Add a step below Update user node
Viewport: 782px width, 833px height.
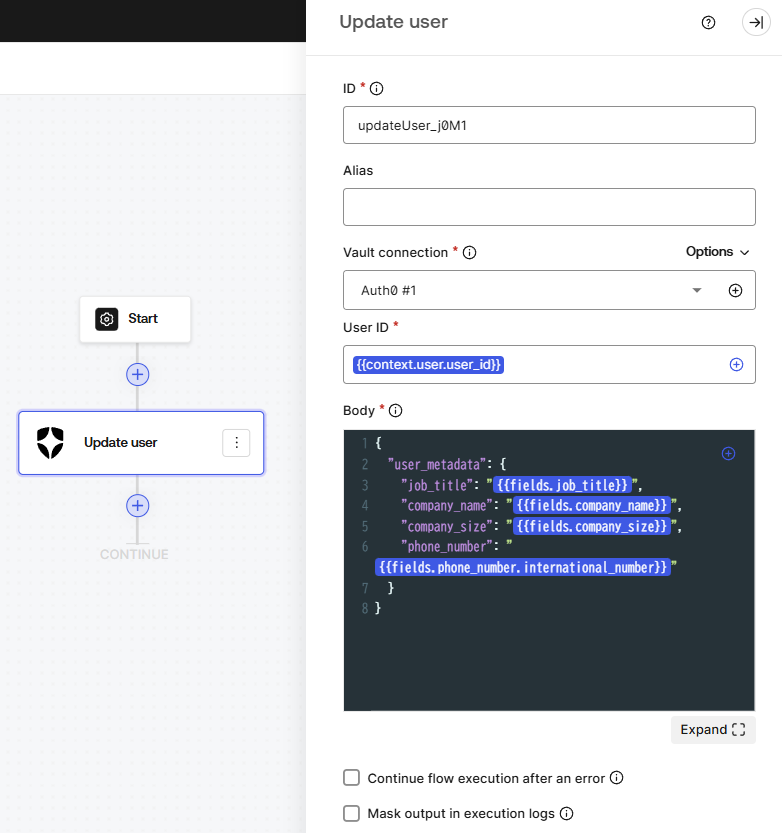pyautogui.click(x=138, y=505)
